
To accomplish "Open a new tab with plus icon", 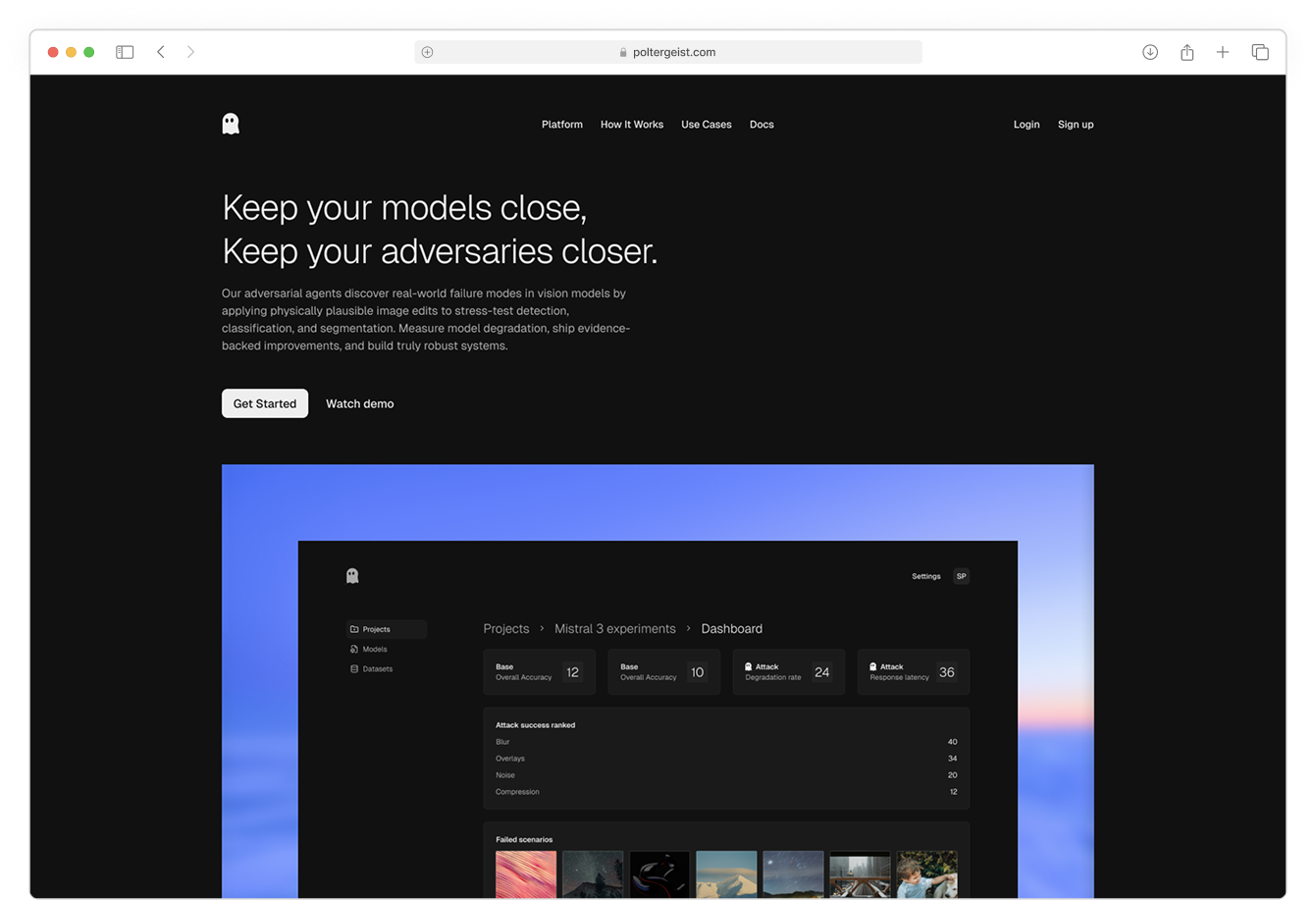I will [x=1223, y=52].
